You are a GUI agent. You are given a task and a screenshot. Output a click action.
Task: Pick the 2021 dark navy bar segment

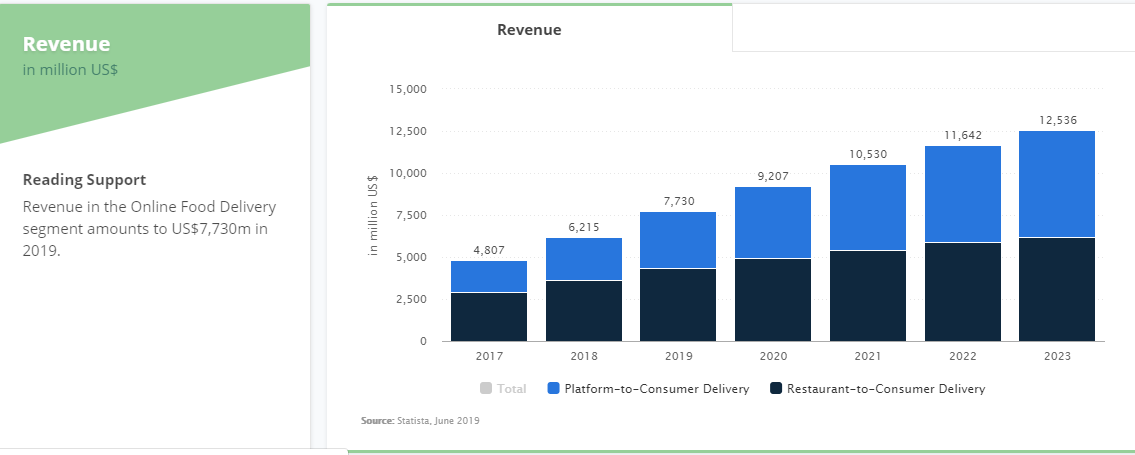point(868,295)
